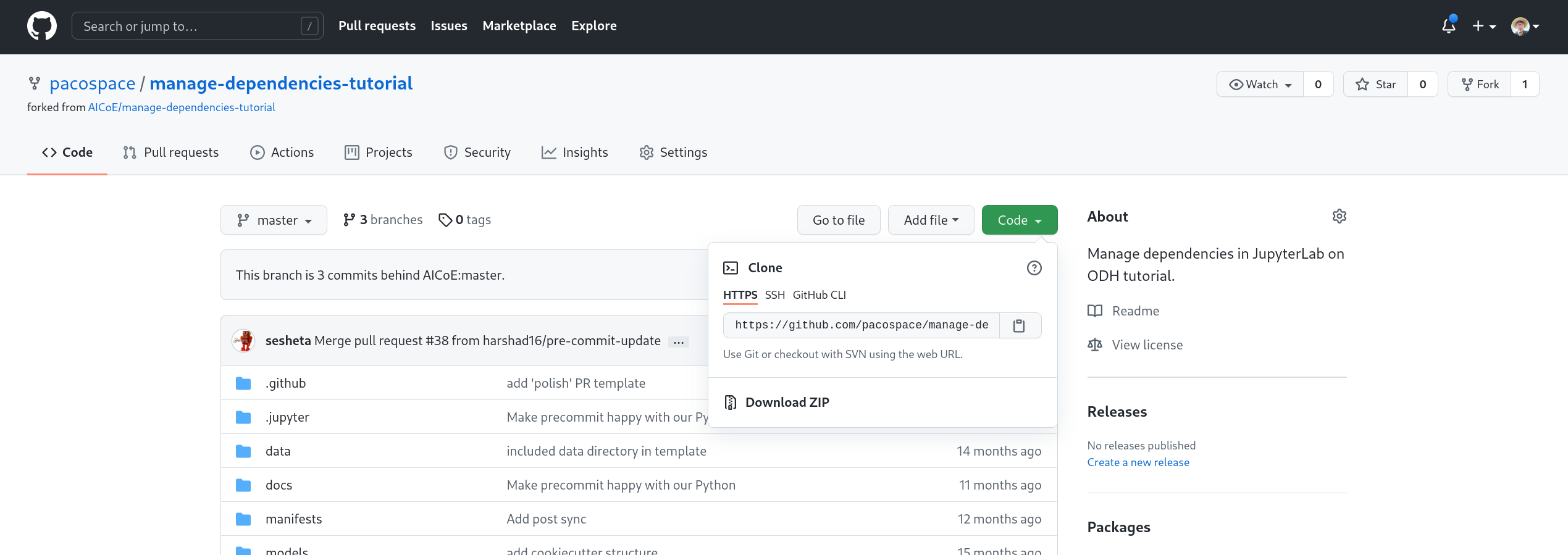The image size is (1568, 555).
Task: Switch to the Actions tab
Action: [x=282, y=152]
